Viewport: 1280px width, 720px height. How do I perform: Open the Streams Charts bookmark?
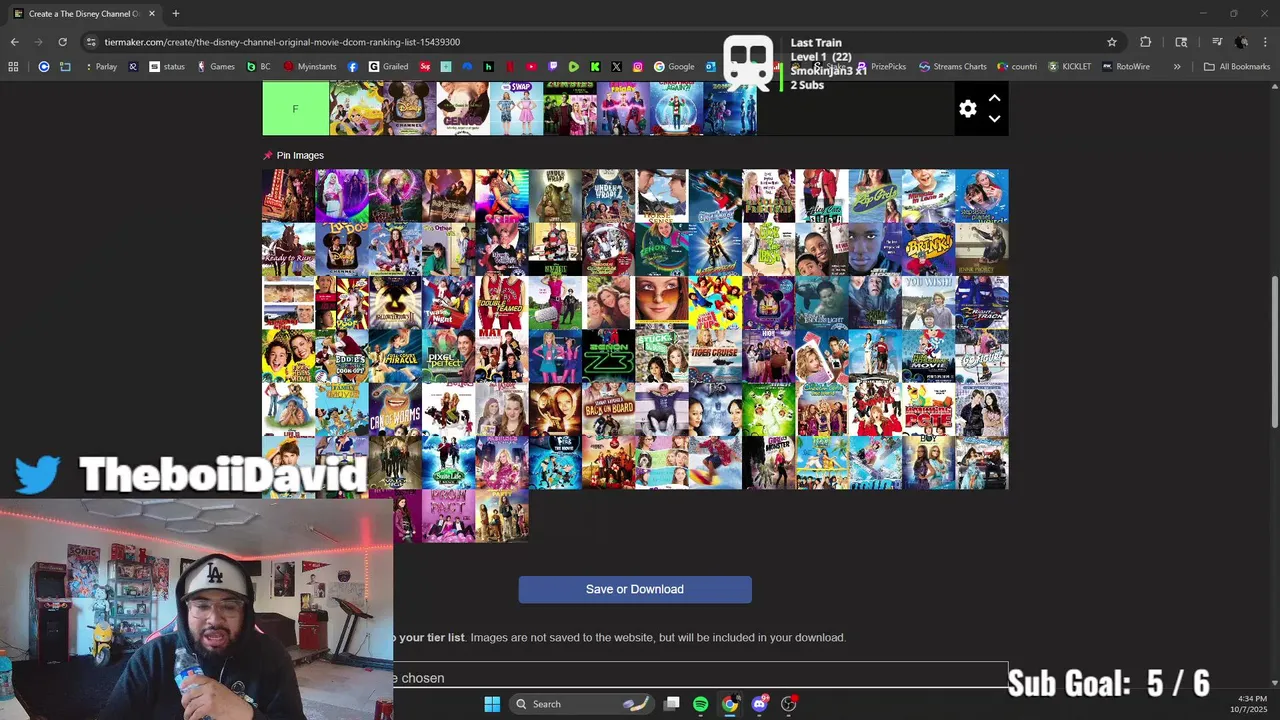(x=952, y=67)
